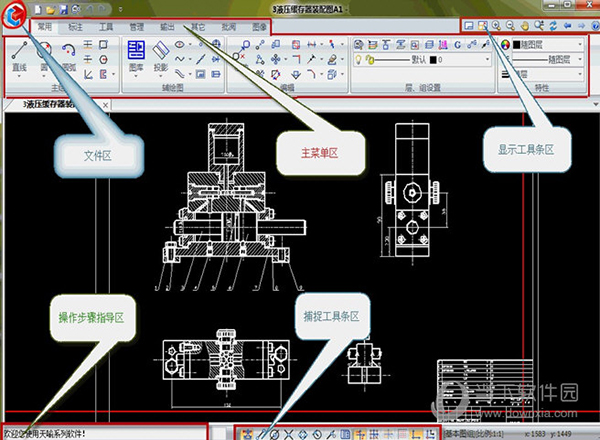This screenshot has height=440, width=600.
Task: Click the zoom out magnifier icon
Action: (x=511, y=24)
